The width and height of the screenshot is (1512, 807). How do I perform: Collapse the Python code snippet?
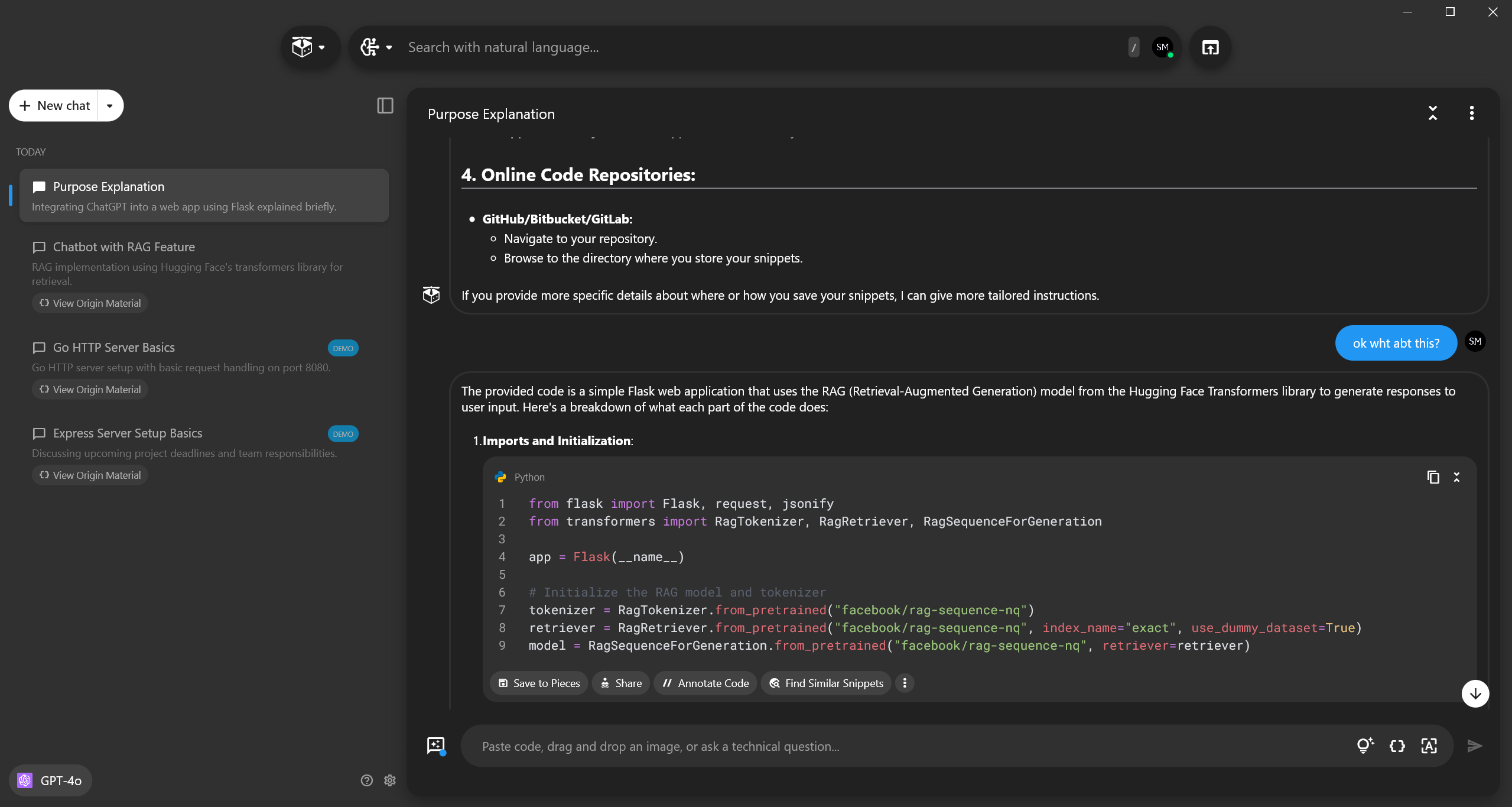point(1457,477)
